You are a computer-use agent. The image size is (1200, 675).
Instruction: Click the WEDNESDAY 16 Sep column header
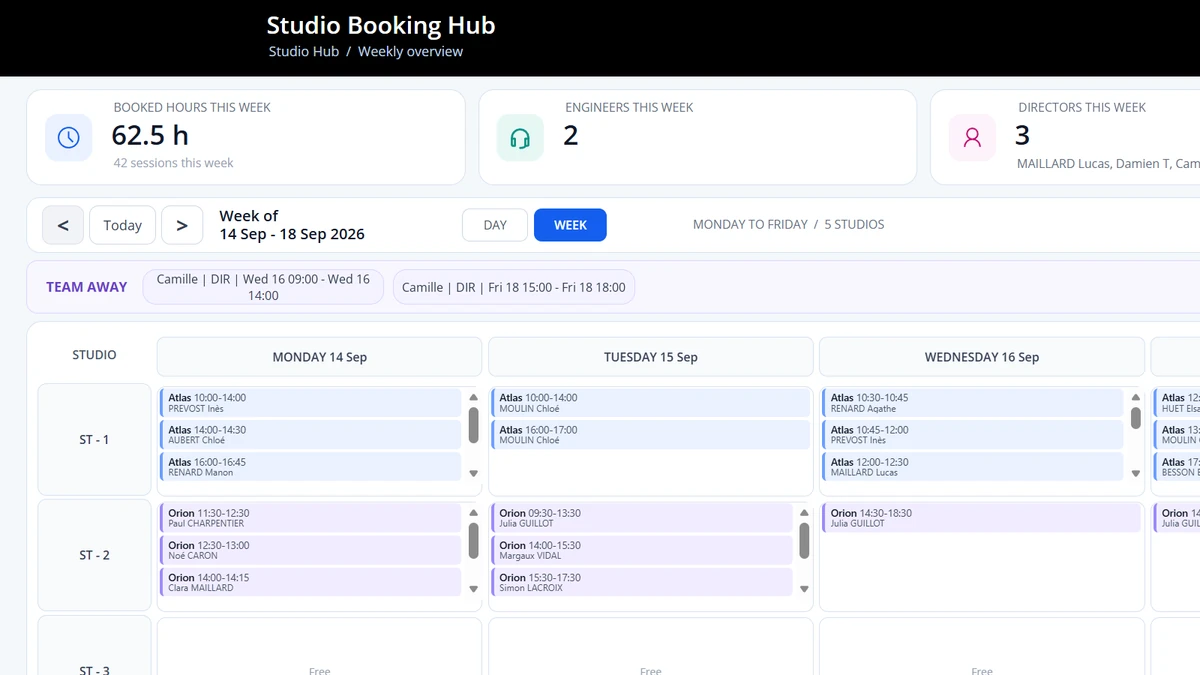pos(982,357)
